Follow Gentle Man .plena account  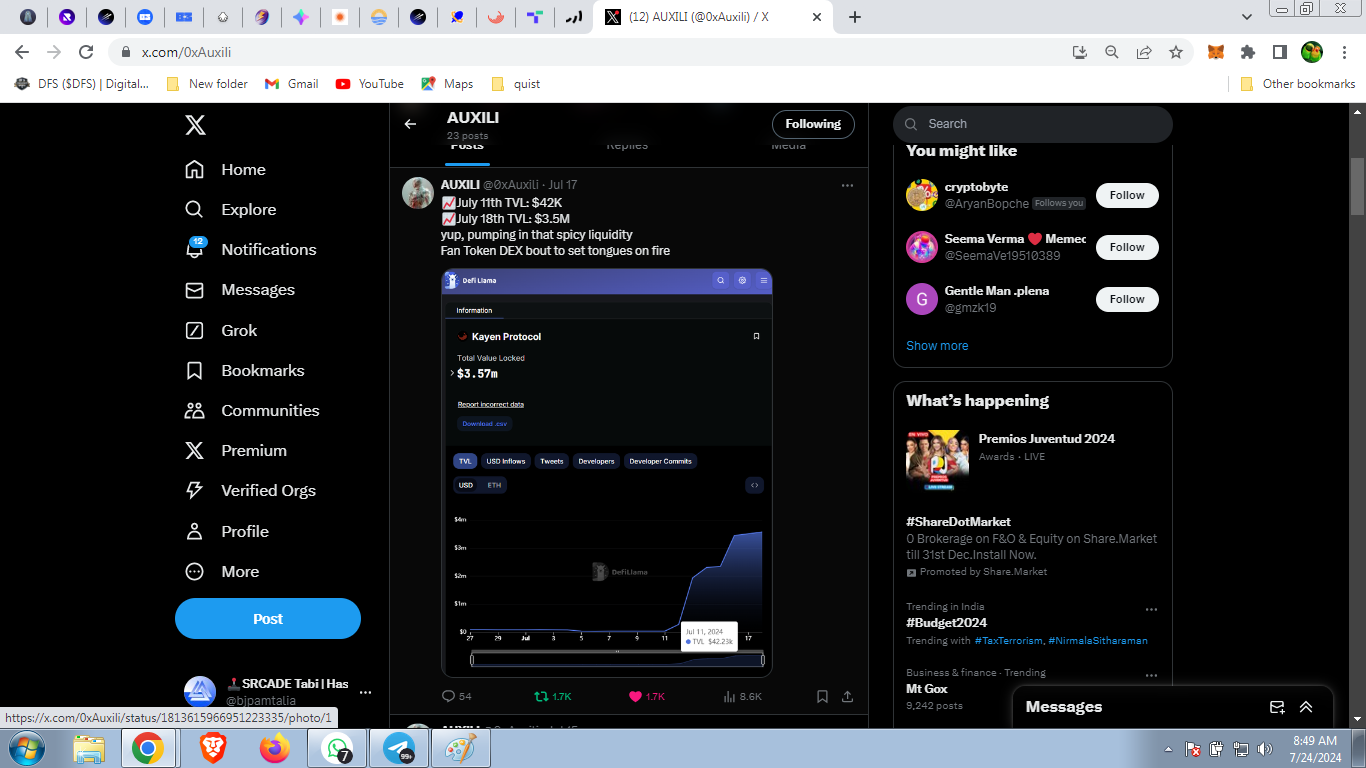pyautogui.click(x=1126, y=299)
